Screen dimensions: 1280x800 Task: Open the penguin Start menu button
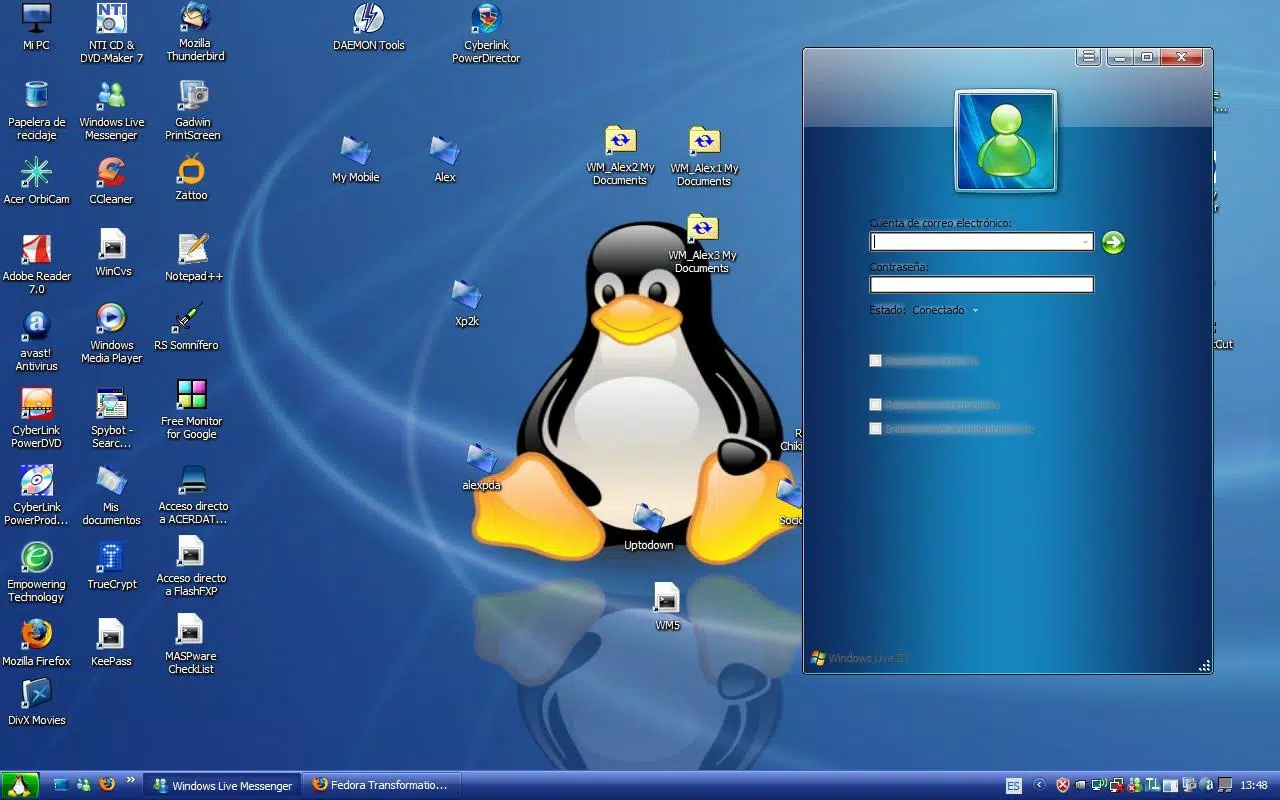19,785
